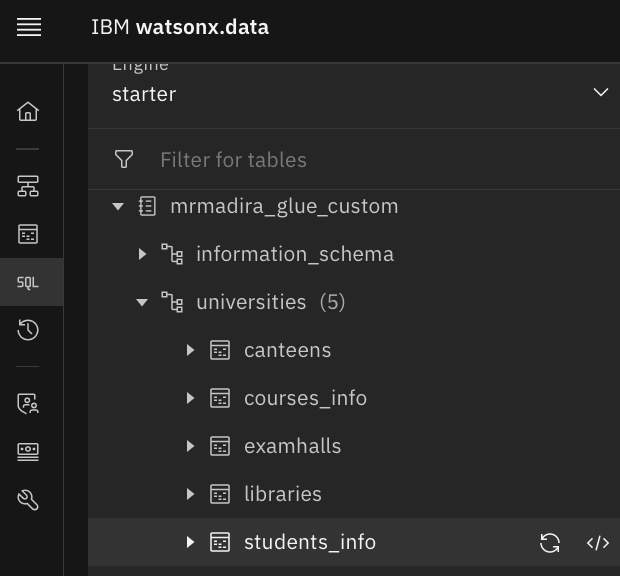This screenshot has width=620, height=576.
Task: Open SQL query workspace icon
Action: tap(28, 282)
